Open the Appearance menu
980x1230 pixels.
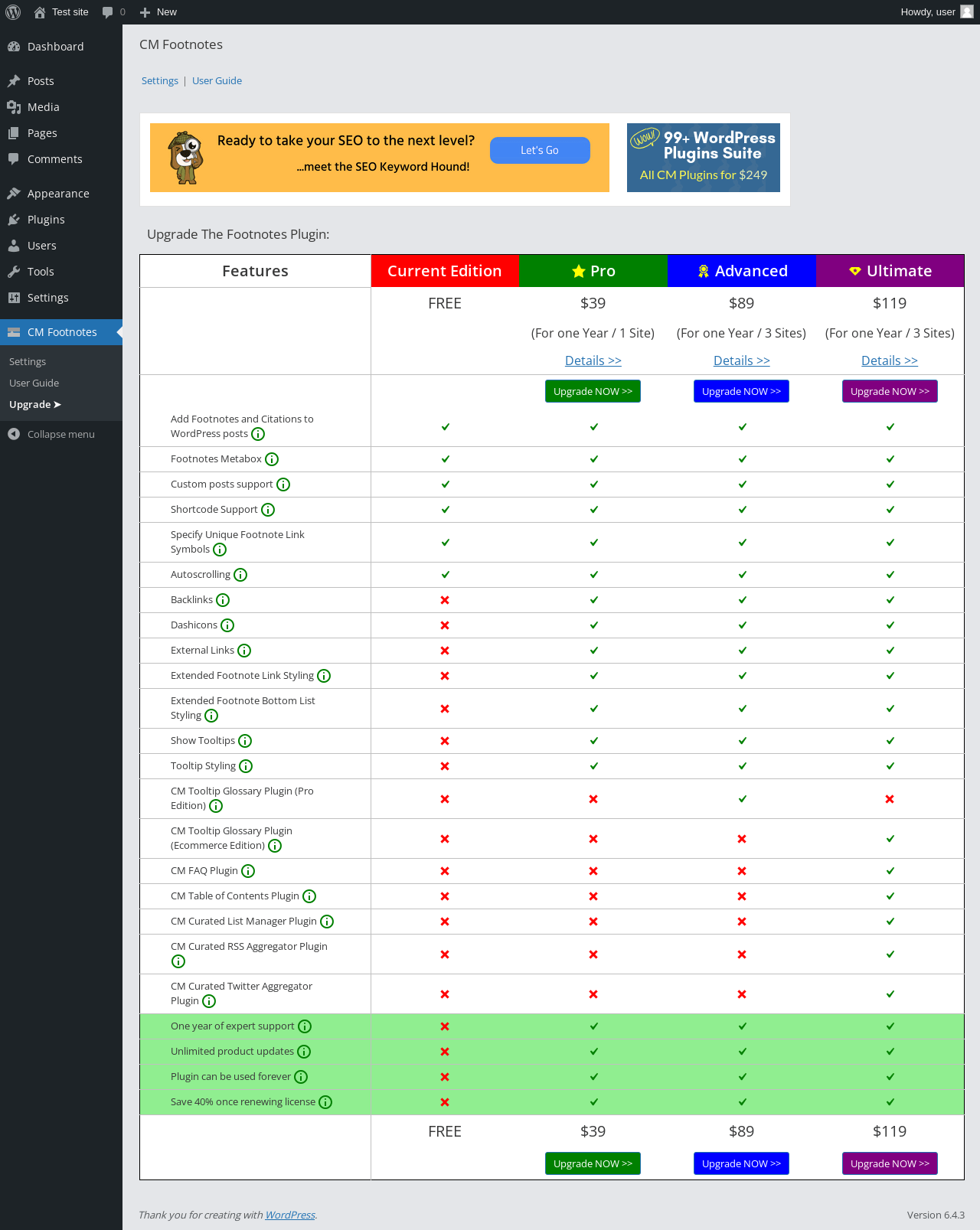(x=61, y=194)
